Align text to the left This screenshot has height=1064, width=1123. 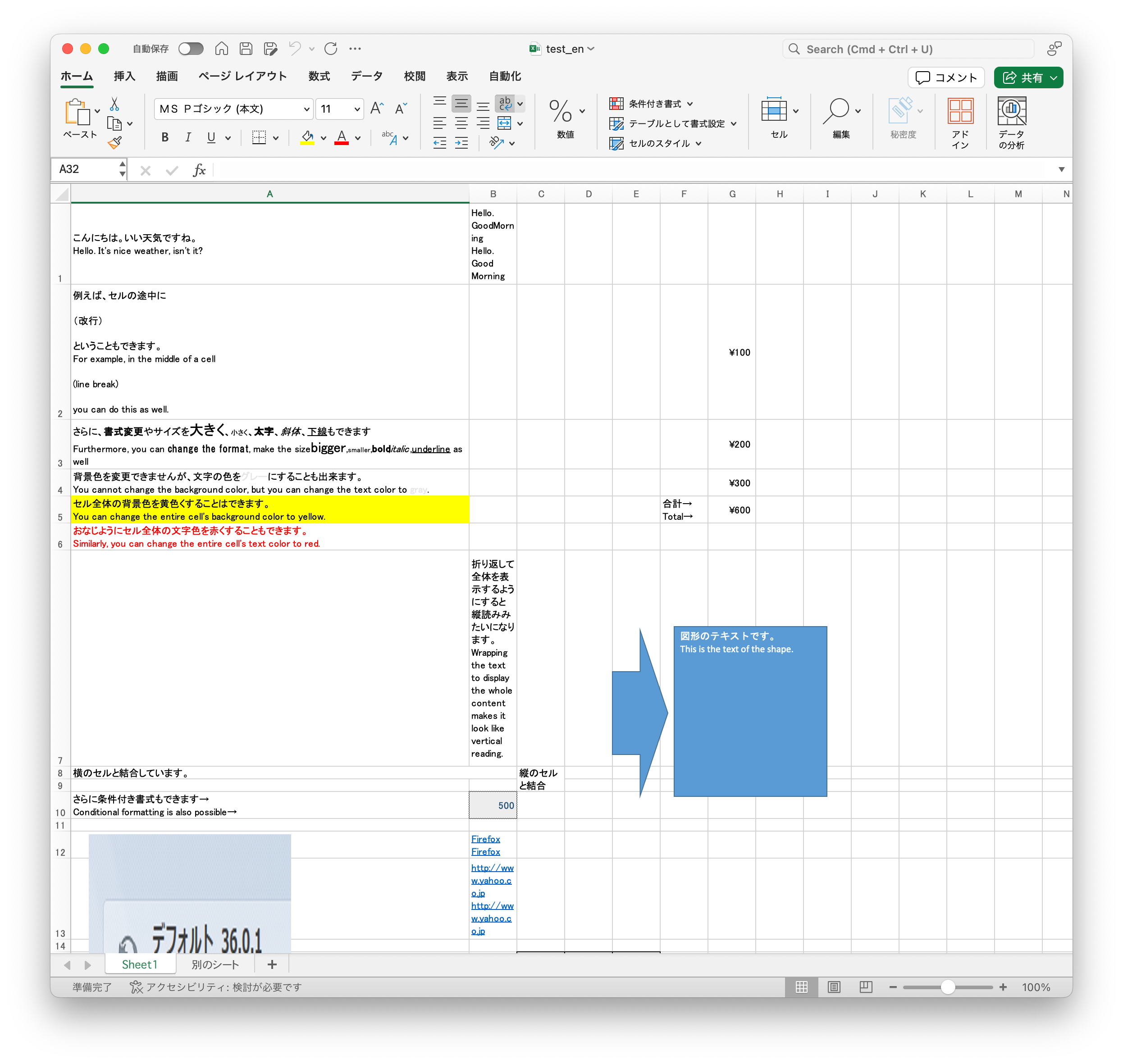click(440, 123)
